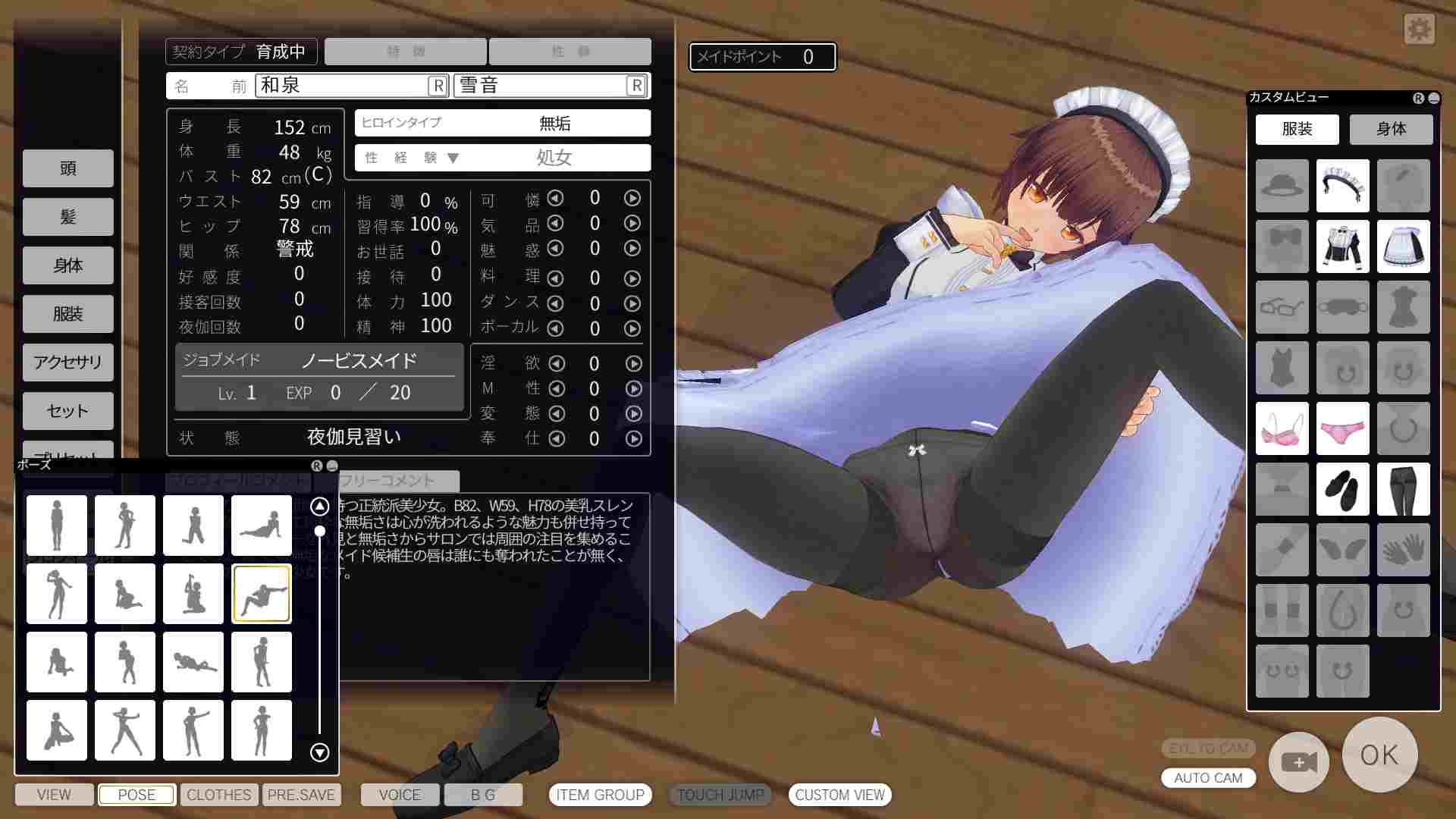
Task: Minimize the Custom View panel
Action: pos(1433,98)
